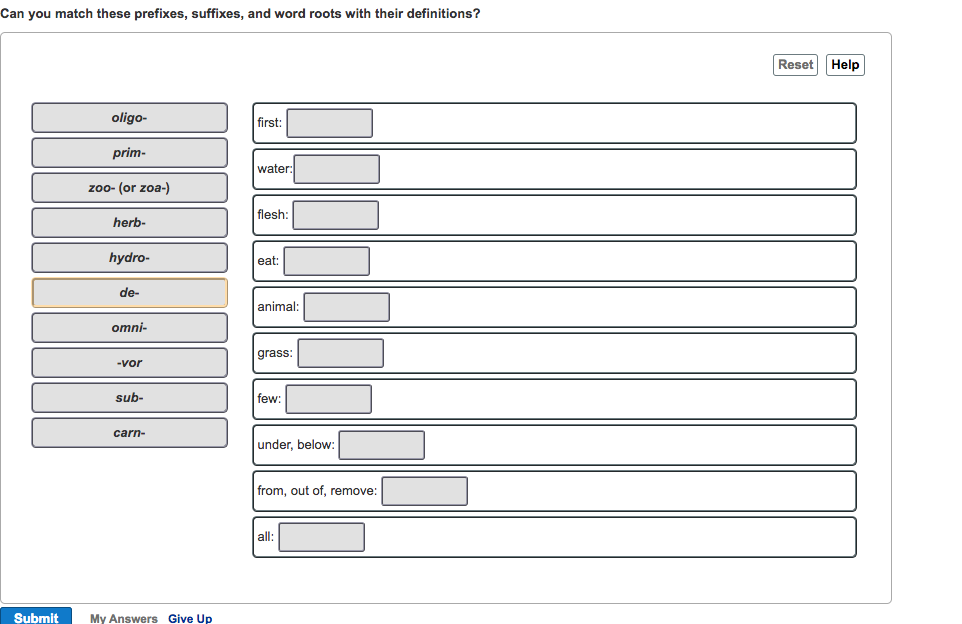
Task: Select the hydro- prefix tile
Action: point(129,257)
